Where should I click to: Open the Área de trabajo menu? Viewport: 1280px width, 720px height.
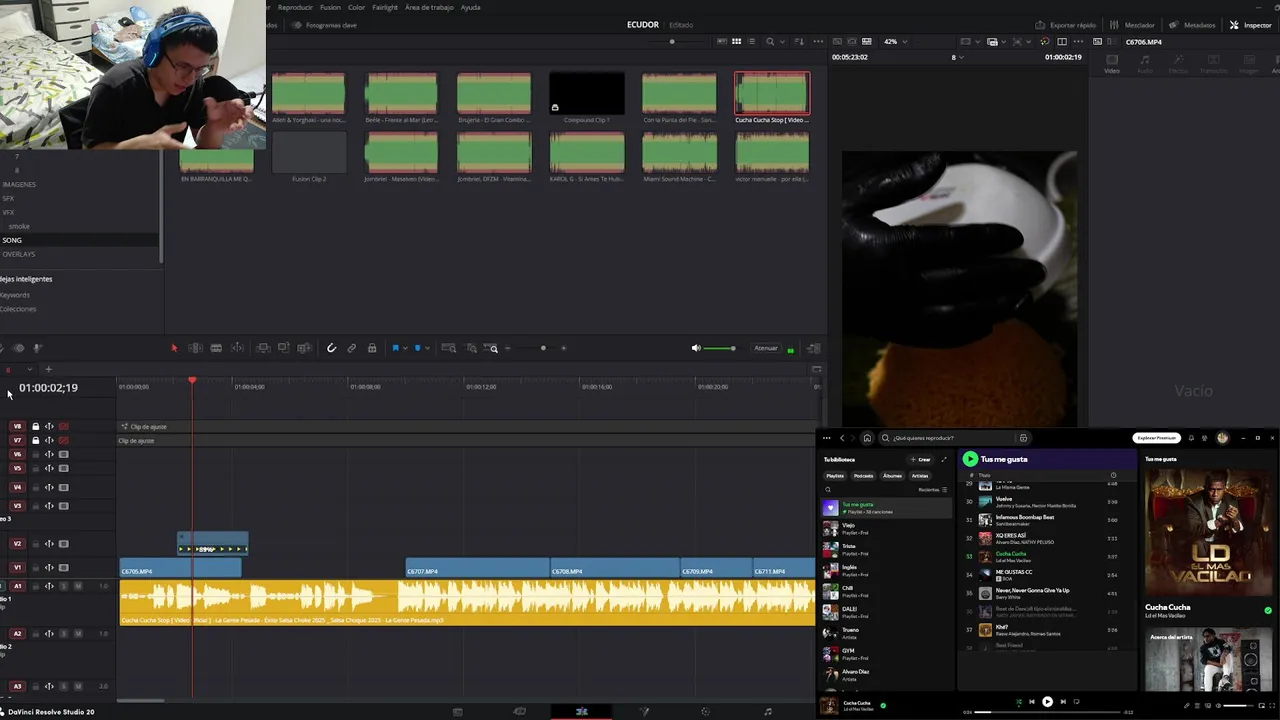(x=428, y=7)
